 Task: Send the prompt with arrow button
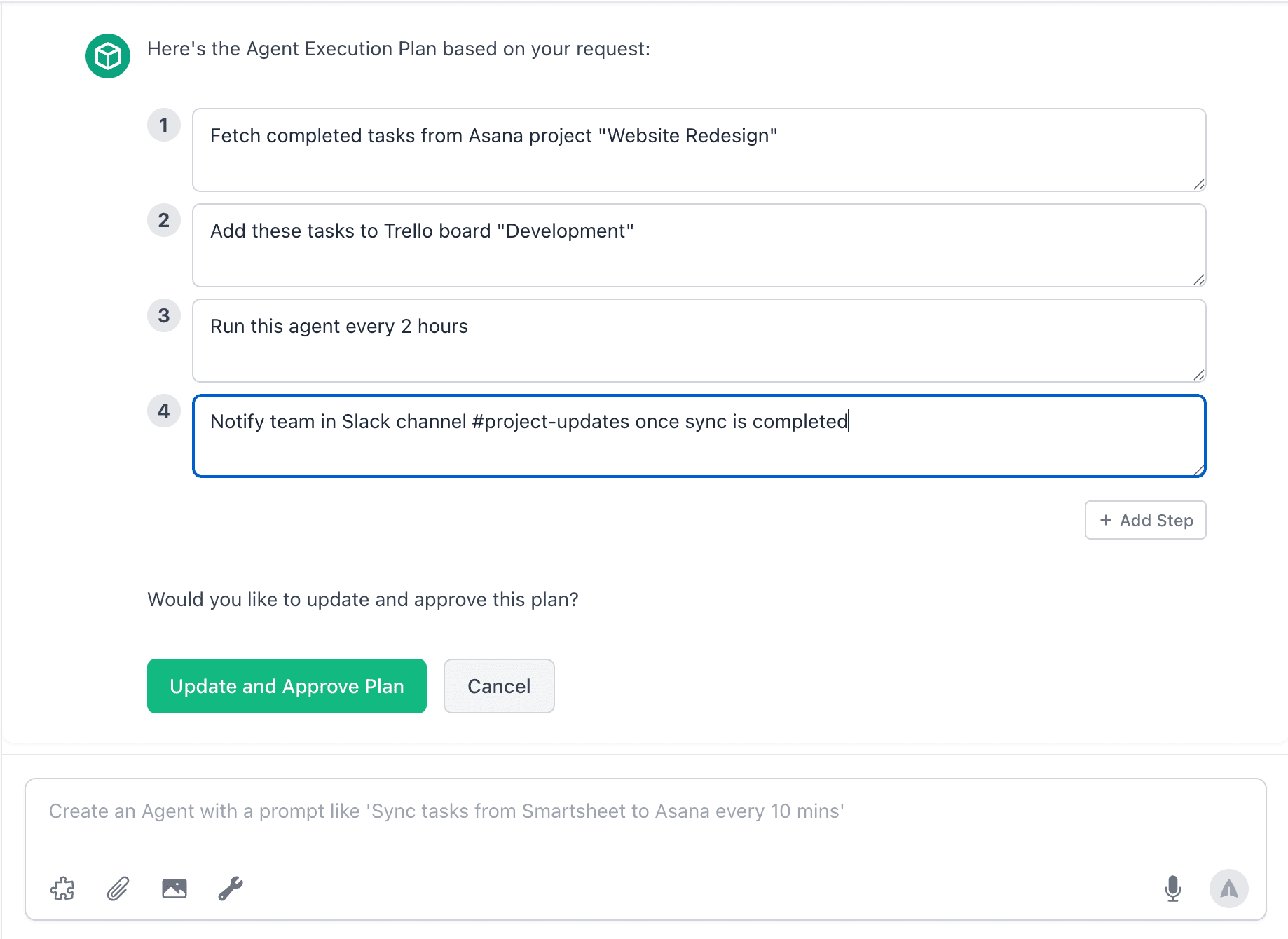[x=1229, y=889]
